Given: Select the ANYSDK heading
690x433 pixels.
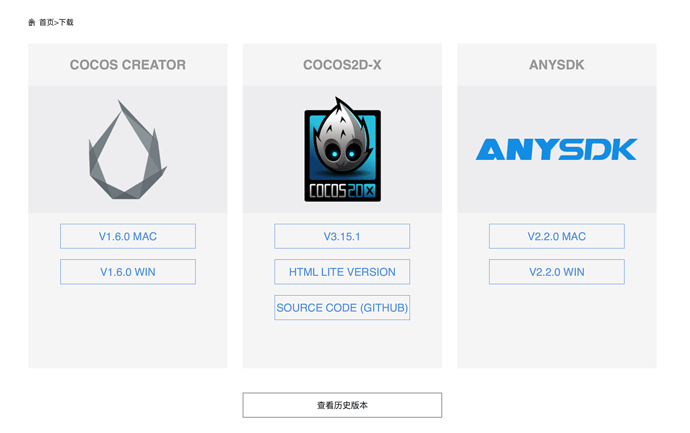Looking at the screenshot, I should point(557,65).
